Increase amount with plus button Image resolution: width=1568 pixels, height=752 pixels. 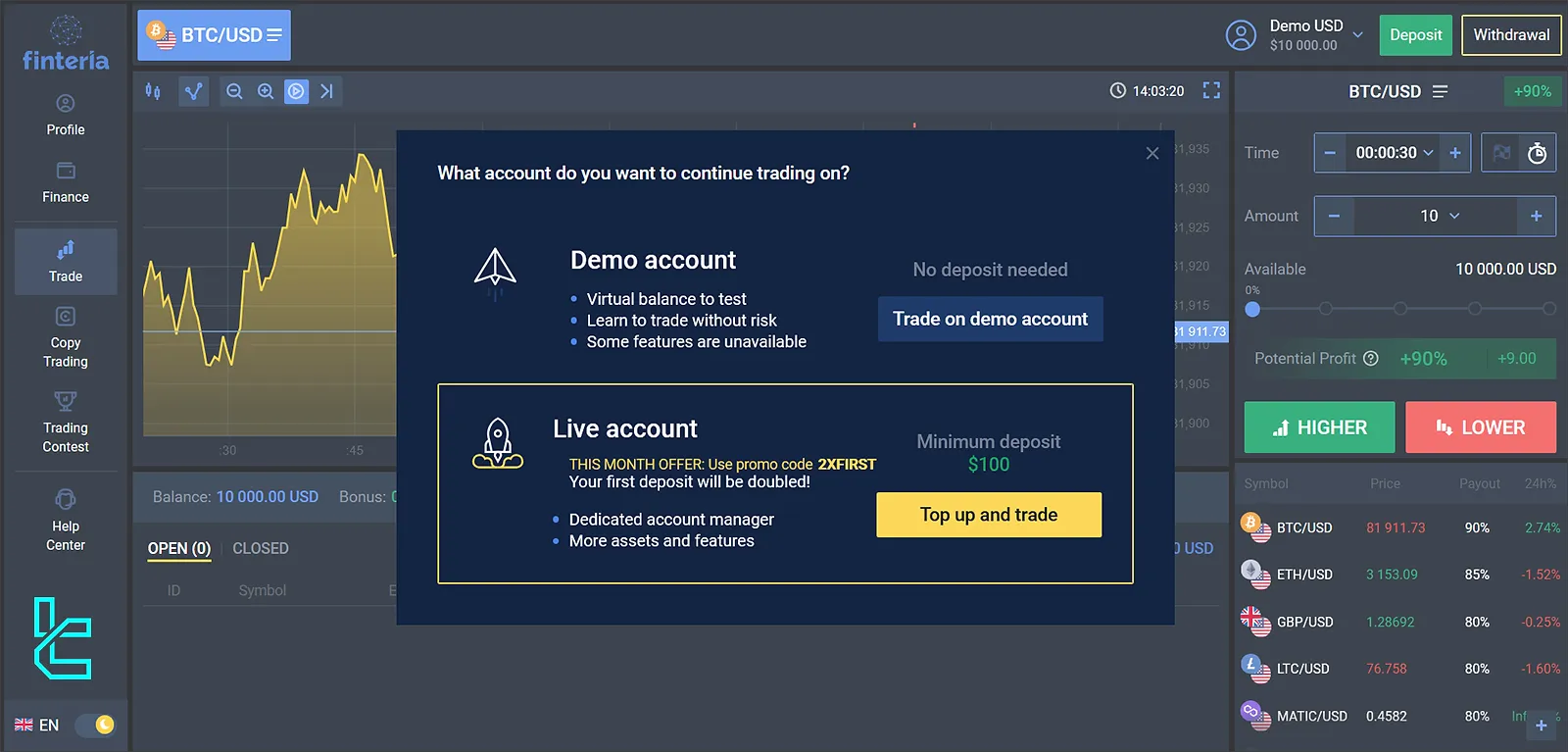(1537, 216)
